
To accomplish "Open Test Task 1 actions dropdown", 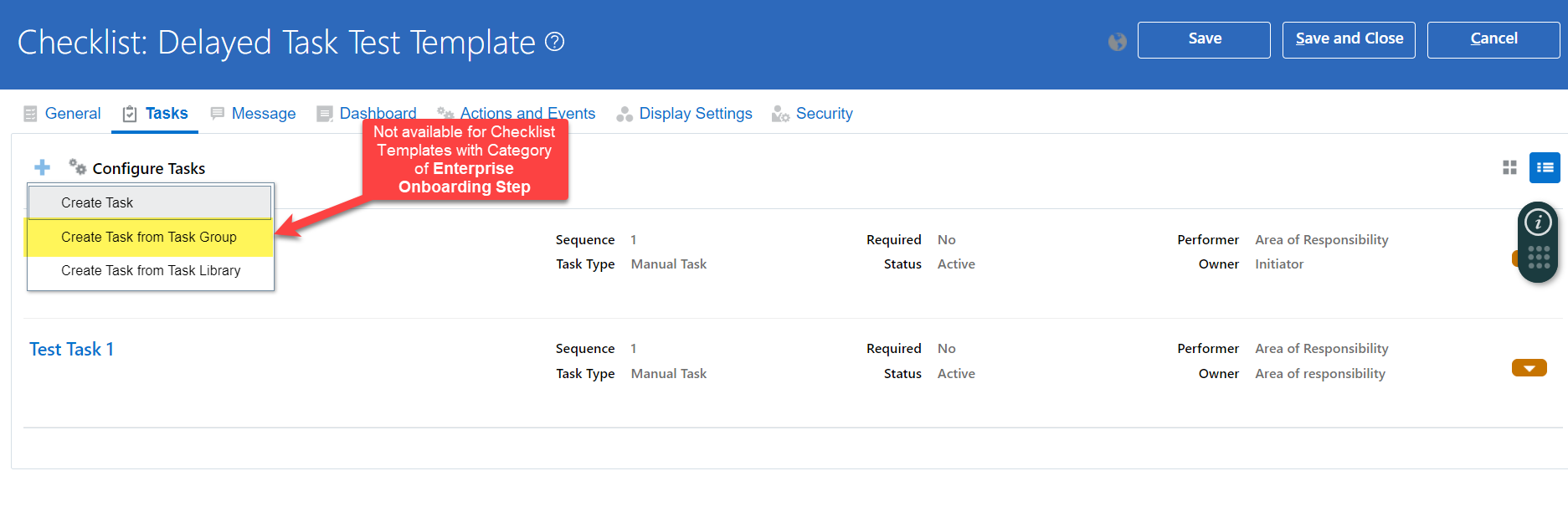I will 1529,368.
